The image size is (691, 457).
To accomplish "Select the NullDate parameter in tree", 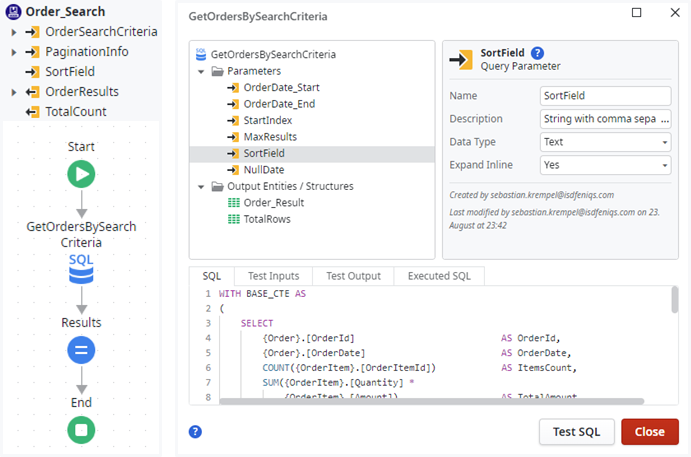I will (x=264, y=170).
